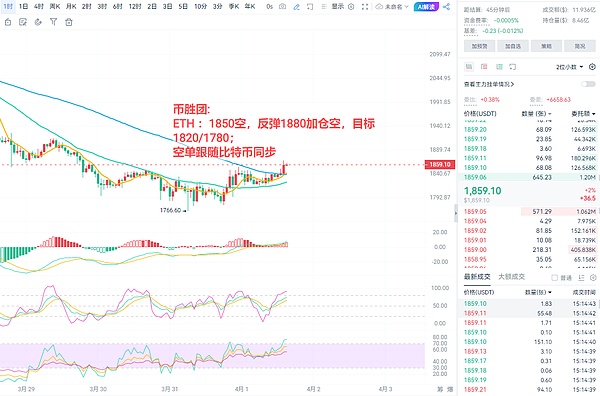The image size is (600, 396).
Task: Open the 2位小数 precision dropdown
Action: pyautogui.click(x=569, y=67)
